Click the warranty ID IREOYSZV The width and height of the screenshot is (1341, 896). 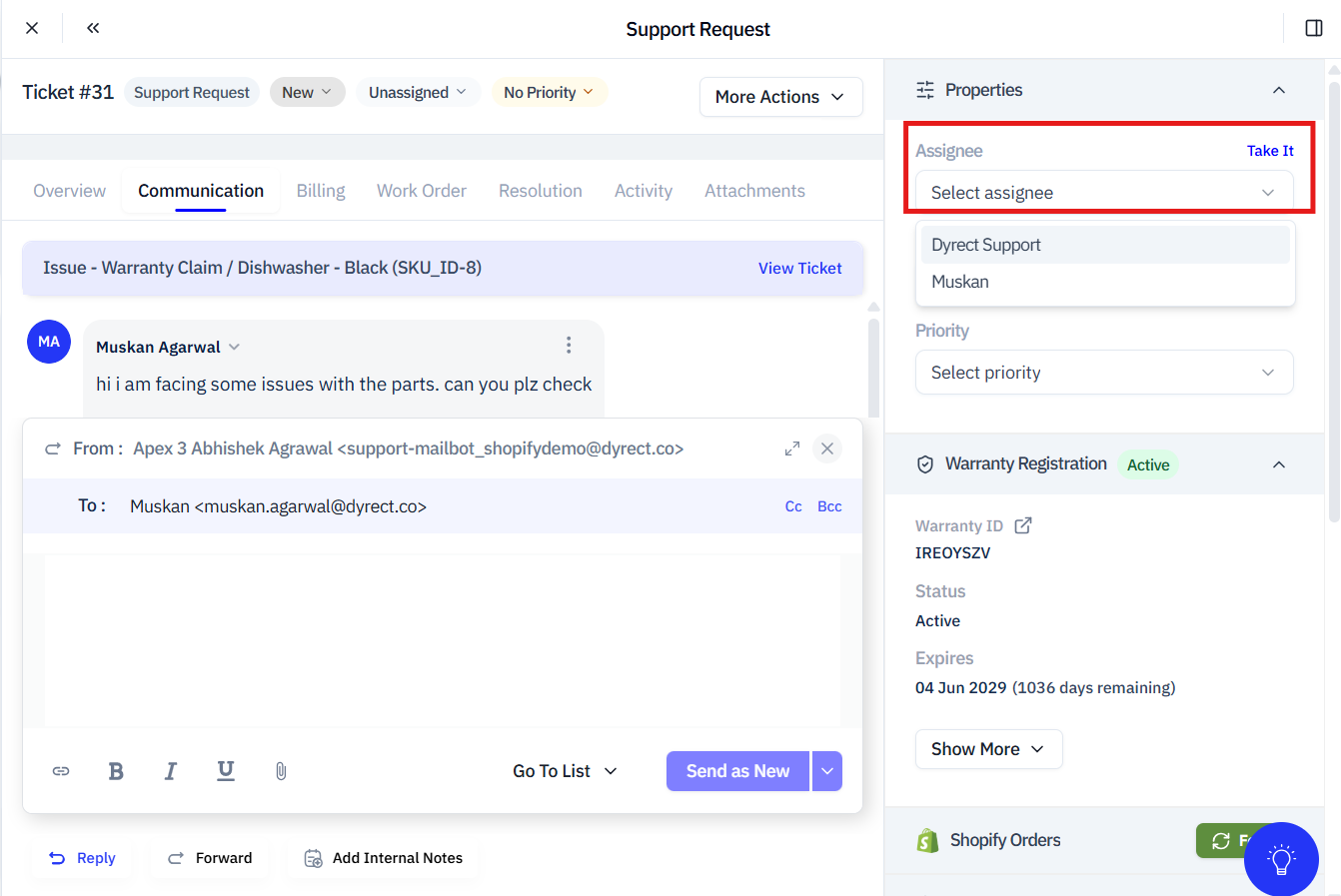952,552
